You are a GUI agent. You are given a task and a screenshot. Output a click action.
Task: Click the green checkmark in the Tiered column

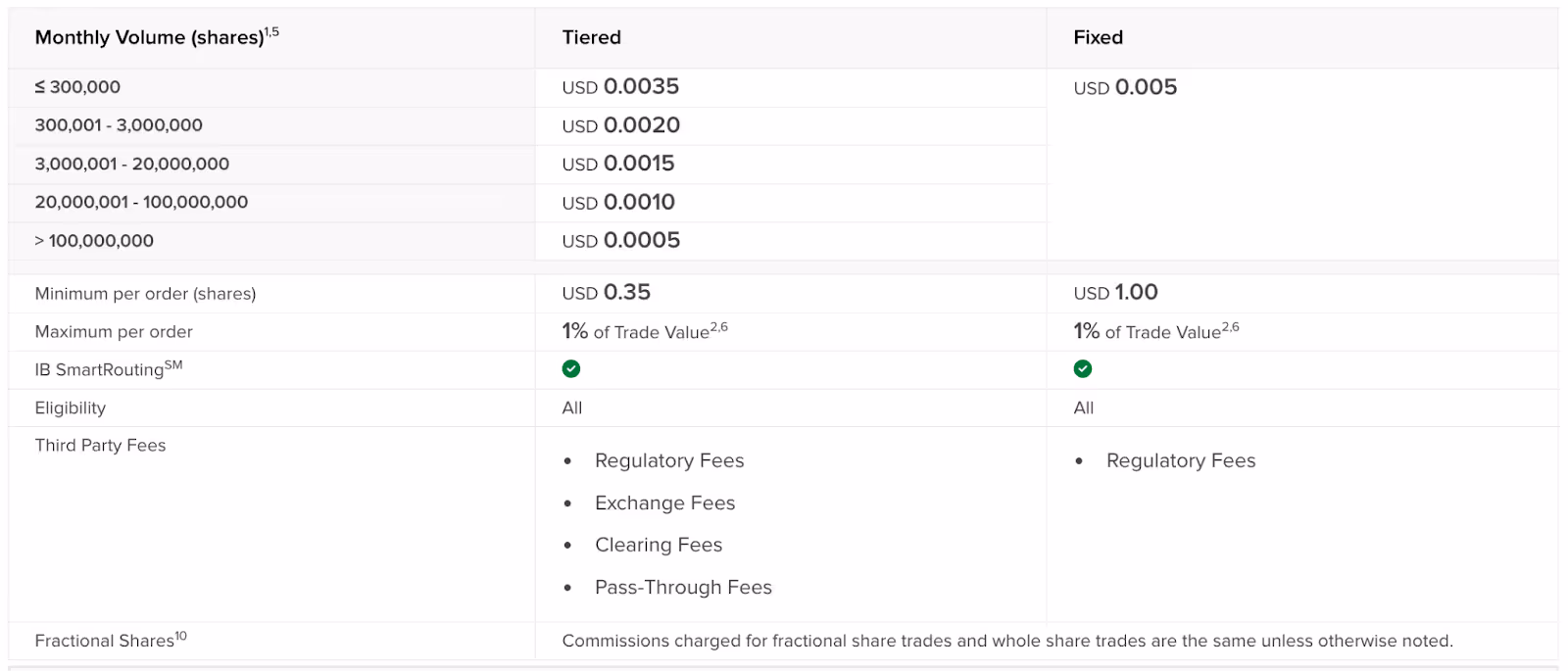(571, 369)
